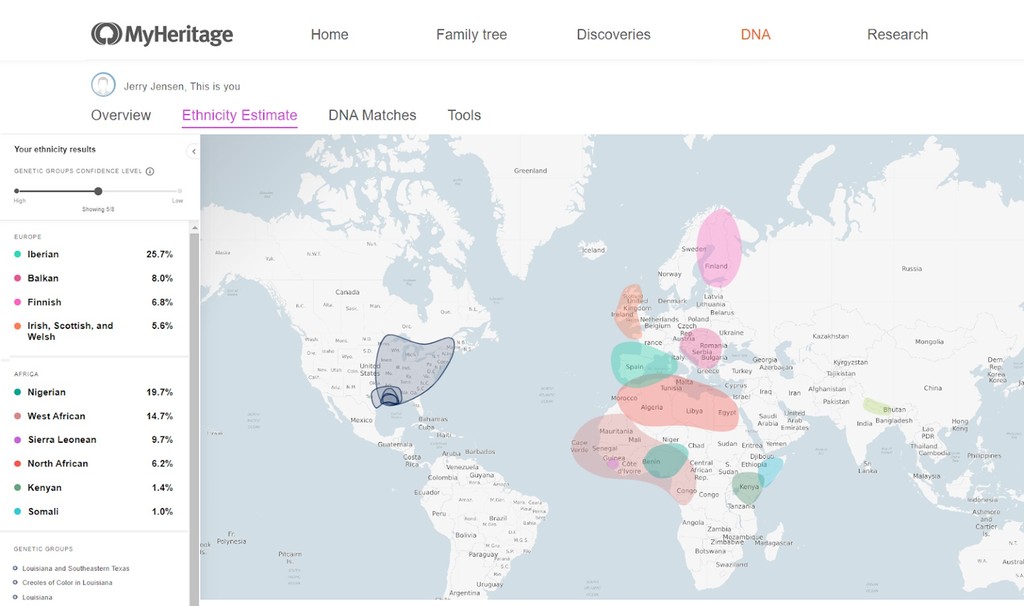Go to the Family tree section

[x=471, y=34]
